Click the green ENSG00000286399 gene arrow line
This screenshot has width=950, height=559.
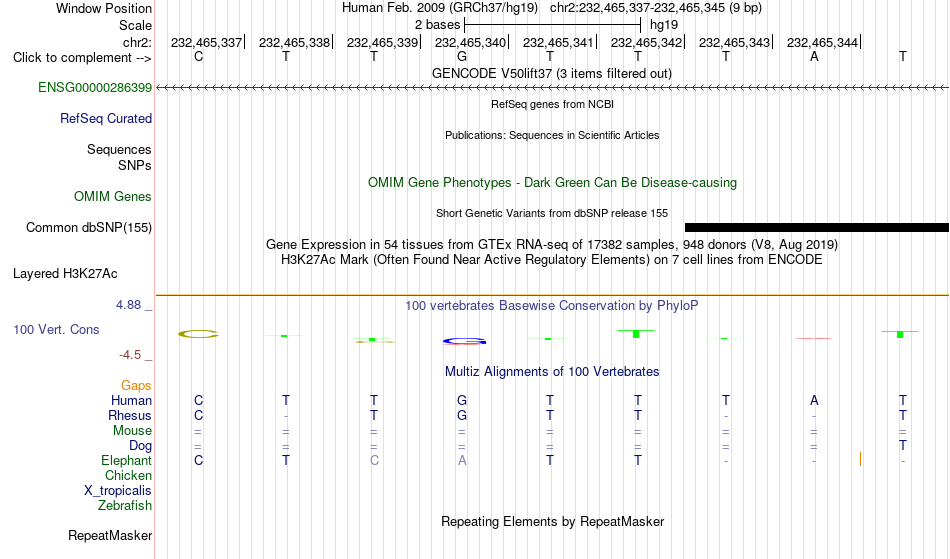553,88
